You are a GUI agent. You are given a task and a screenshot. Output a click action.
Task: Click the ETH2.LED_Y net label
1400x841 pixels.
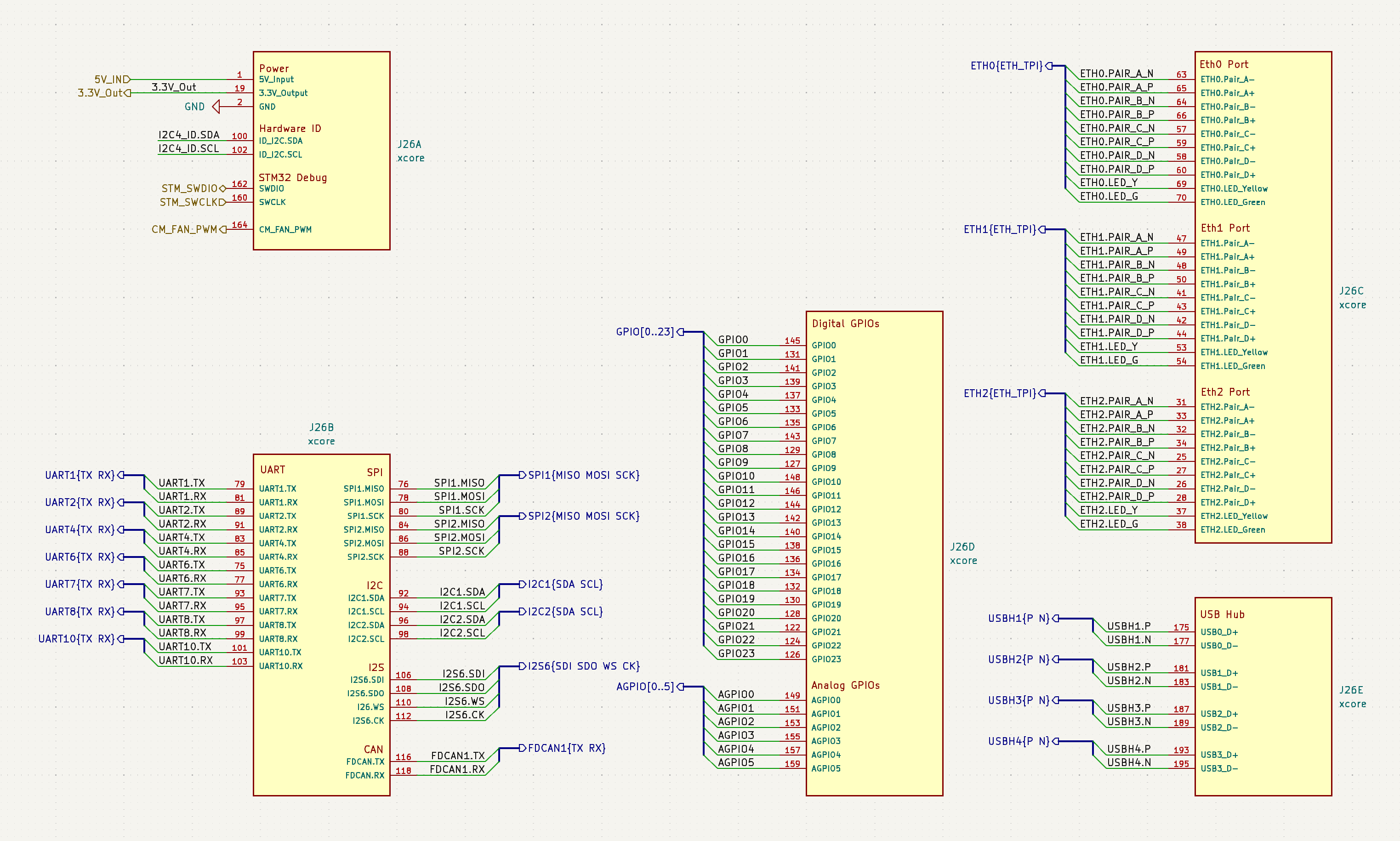click(x=1109, y=510)
